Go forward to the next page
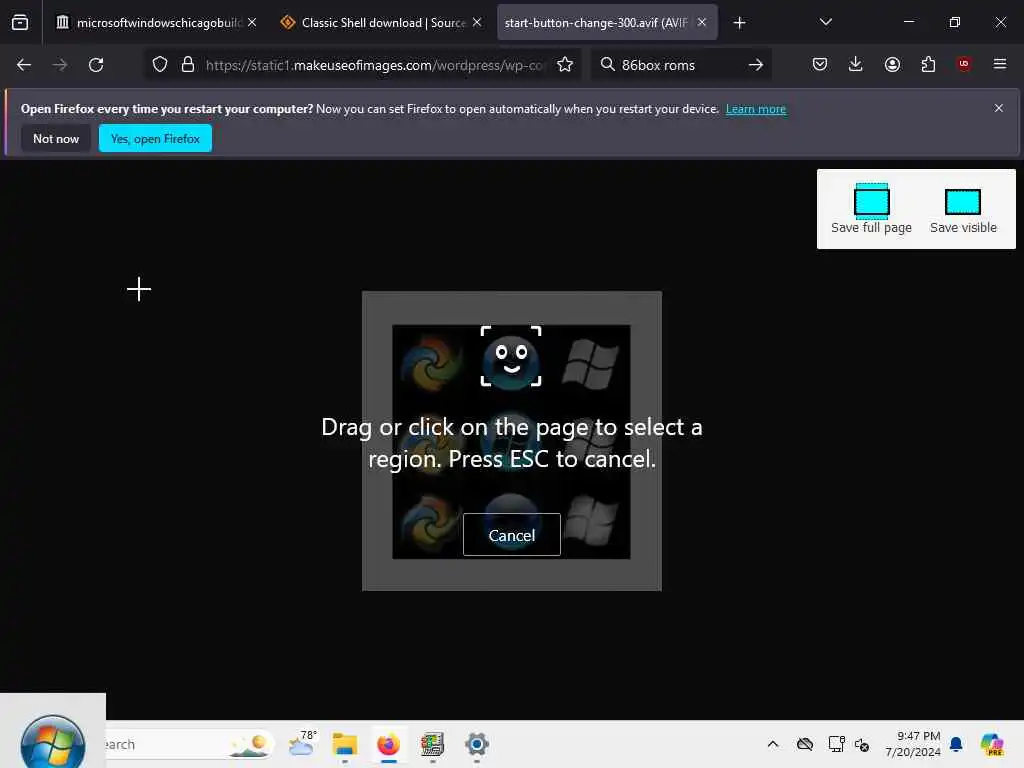 59,65
